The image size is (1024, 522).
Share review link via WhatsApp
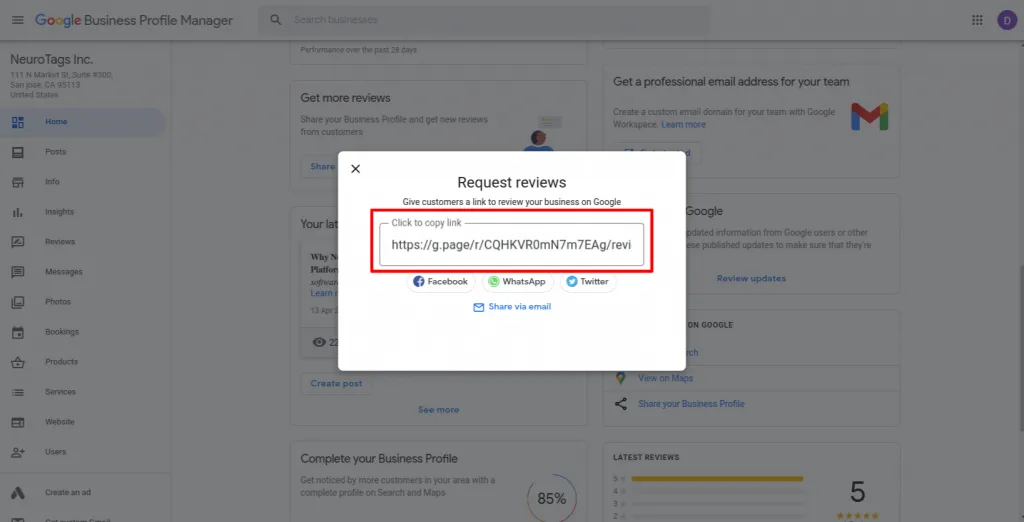518,282
